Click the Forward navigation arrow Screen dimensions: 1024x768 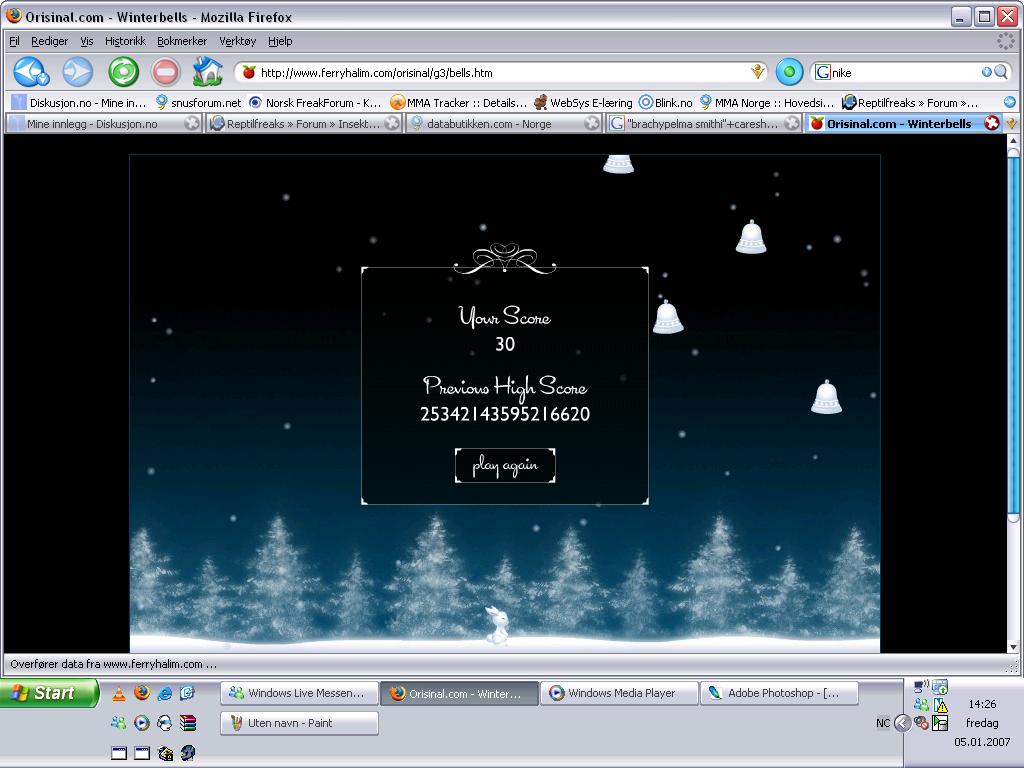click(78, 72)
